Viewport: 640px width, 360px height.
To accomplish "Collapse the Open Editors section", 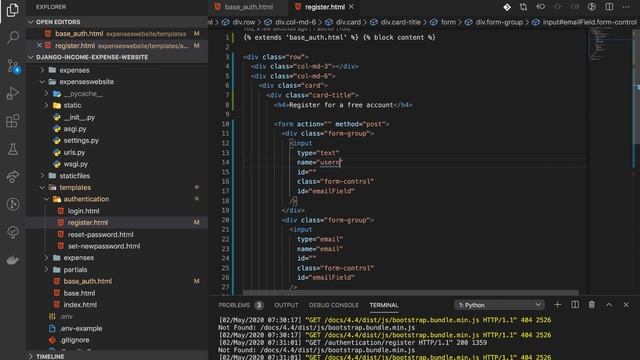I will [31, 22].
